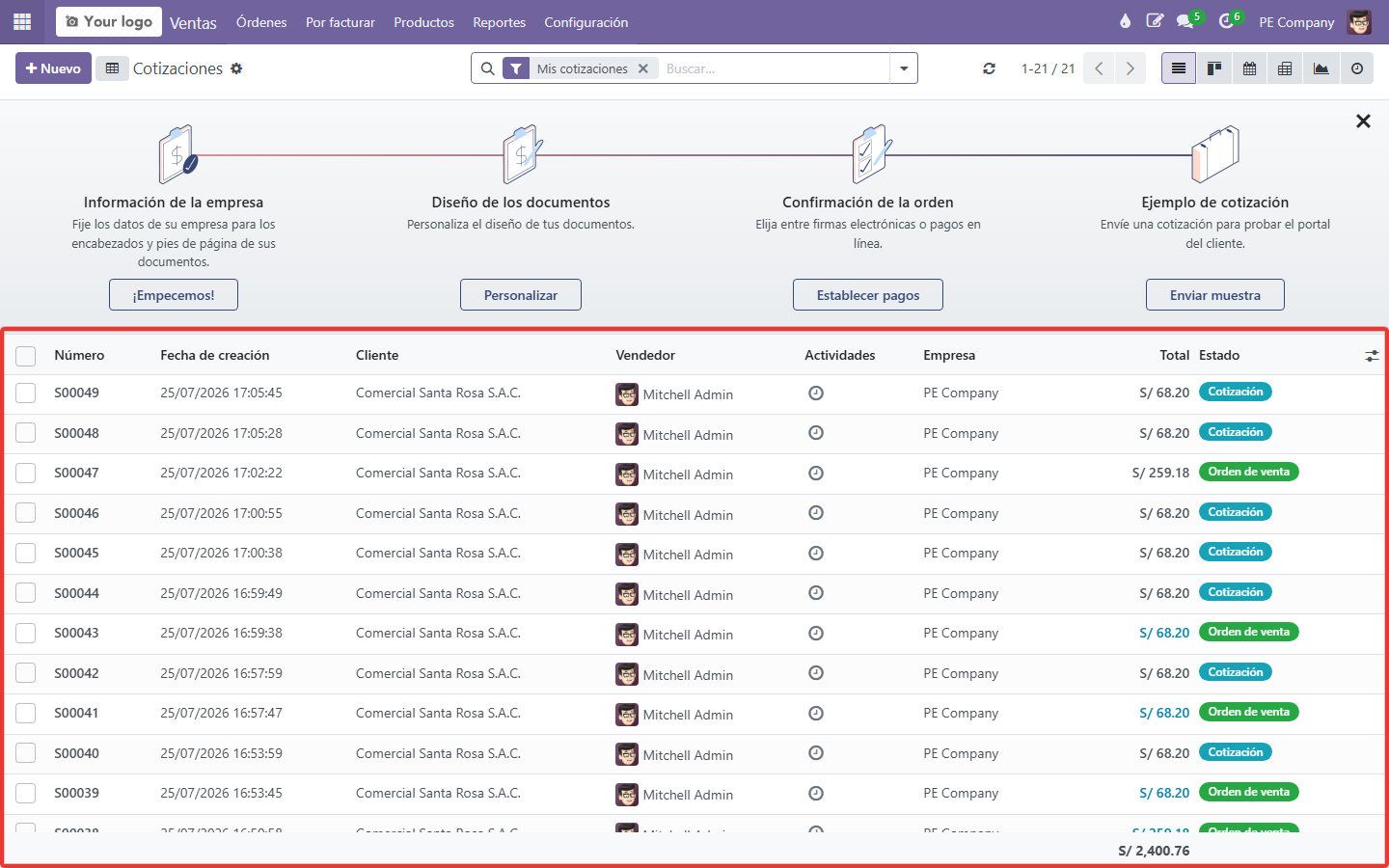
Task: Check the box for order S00049
Action: 26,393
